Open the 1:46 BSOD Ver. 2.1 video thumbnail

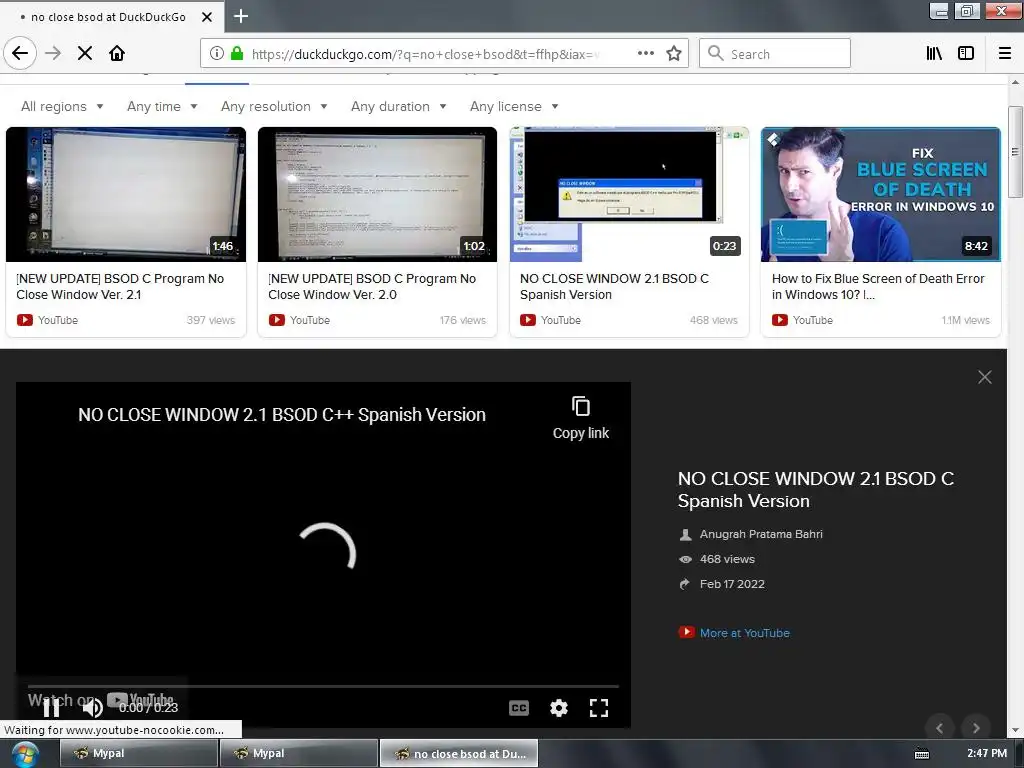[126, 194]
